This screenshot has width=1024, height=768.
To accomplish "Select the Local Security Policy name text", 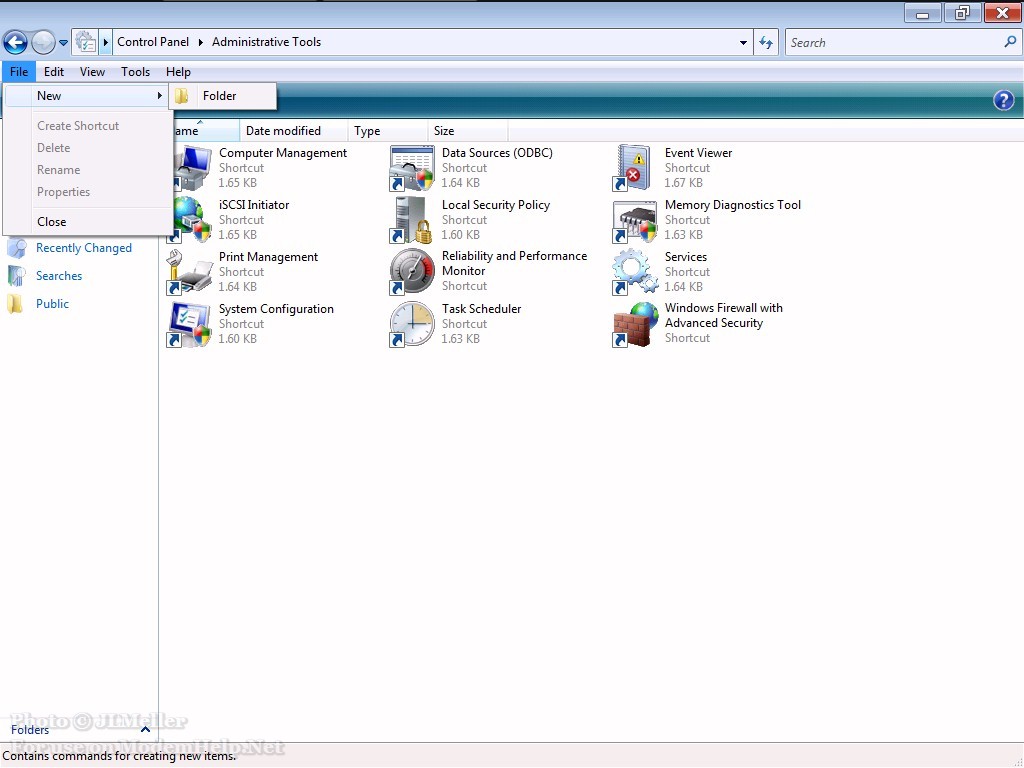I will 496,205.
